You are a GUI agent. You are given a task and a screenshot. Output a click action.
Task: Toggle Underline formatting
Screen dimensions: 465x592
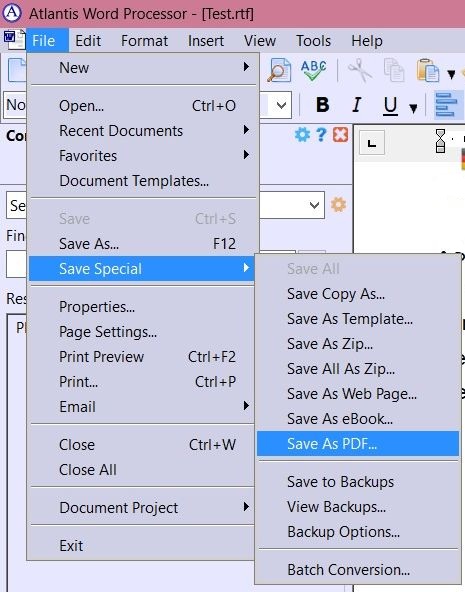pyautogui.click(x=391, y=105)
